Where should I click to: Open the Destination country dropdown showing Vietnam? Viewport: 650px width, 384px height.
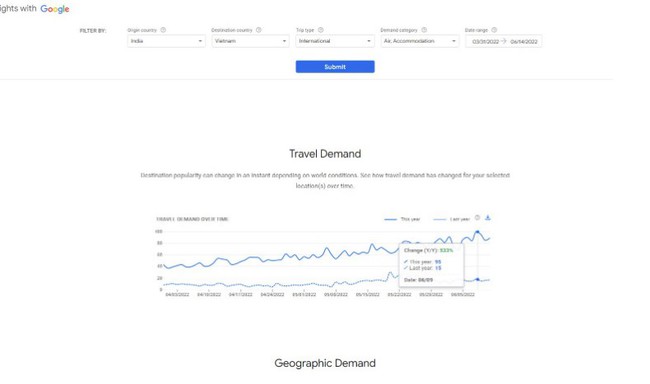coord(250,41)
